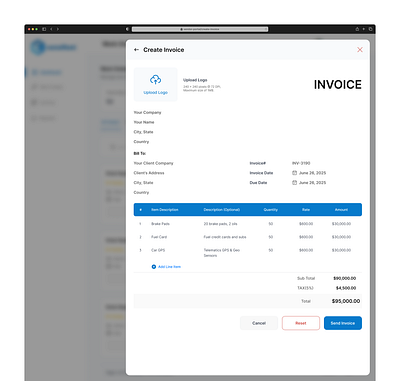Click the red Reset button
Image resolution: width=400 pixels, height=381 pixels.
coord(301,323)
